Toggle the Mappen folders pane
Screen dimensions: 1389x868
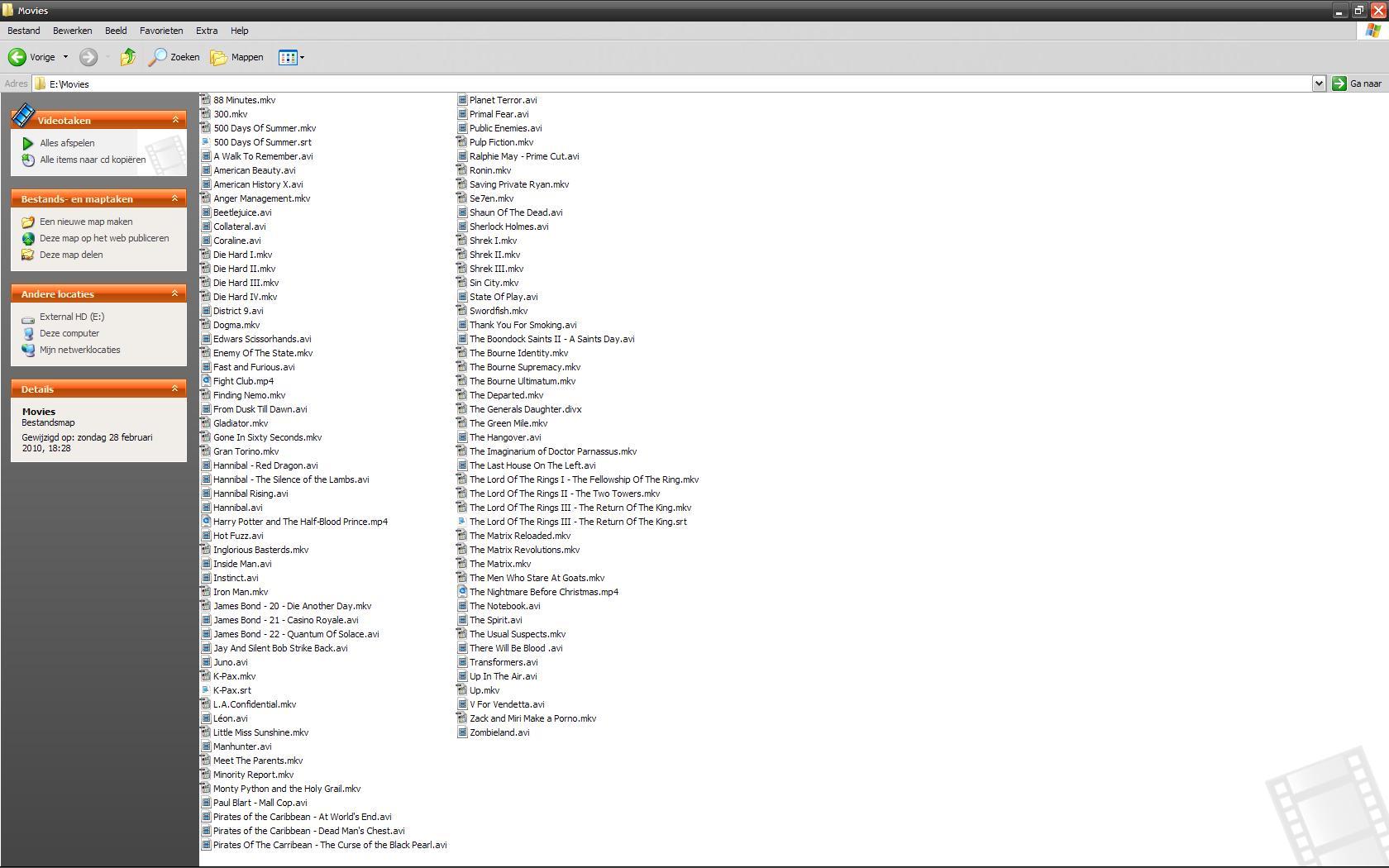[x=236, y=57]
